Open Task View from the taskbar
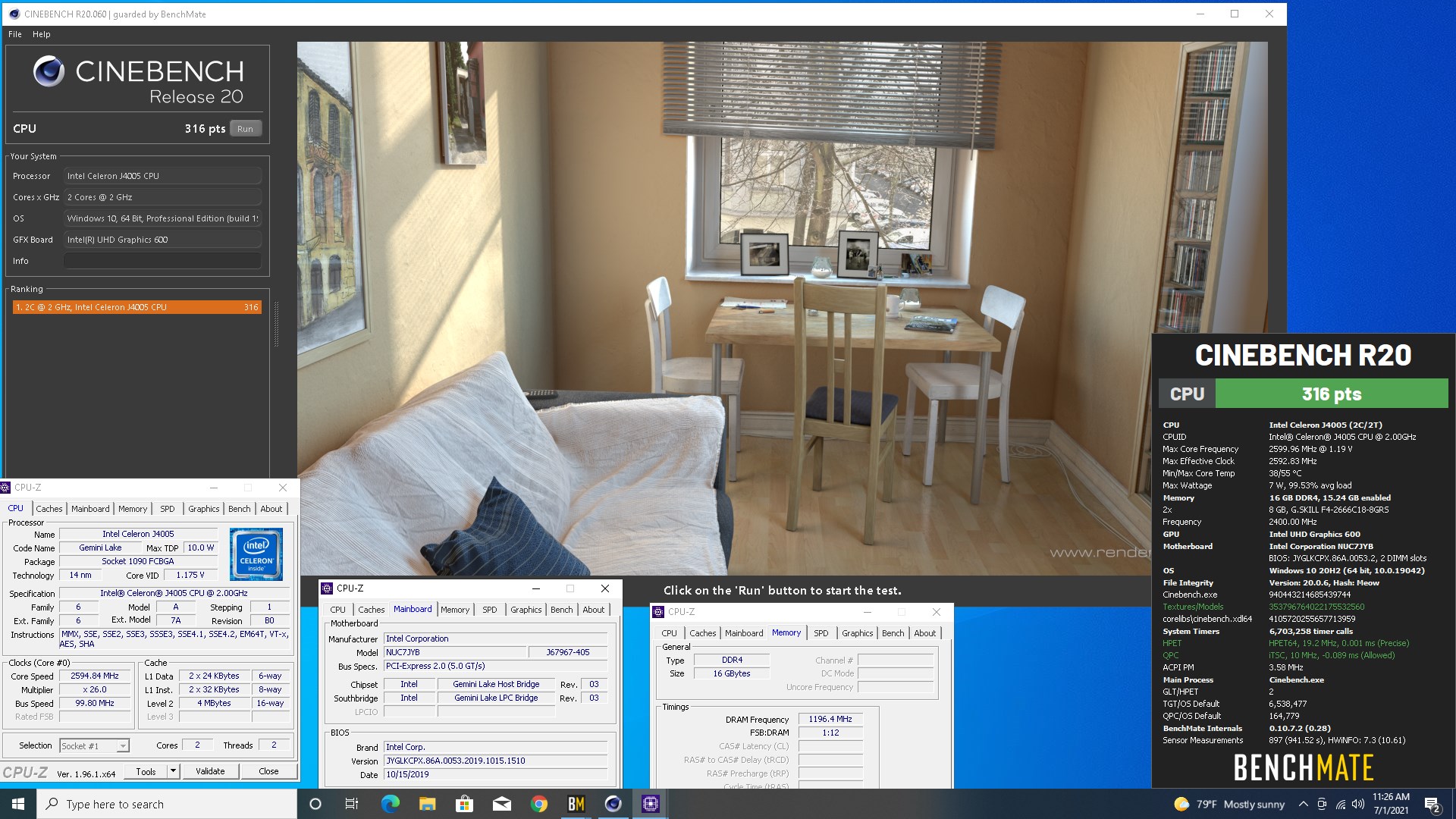This screenshot has width=1456, height=819. click(x=351, y=804)
